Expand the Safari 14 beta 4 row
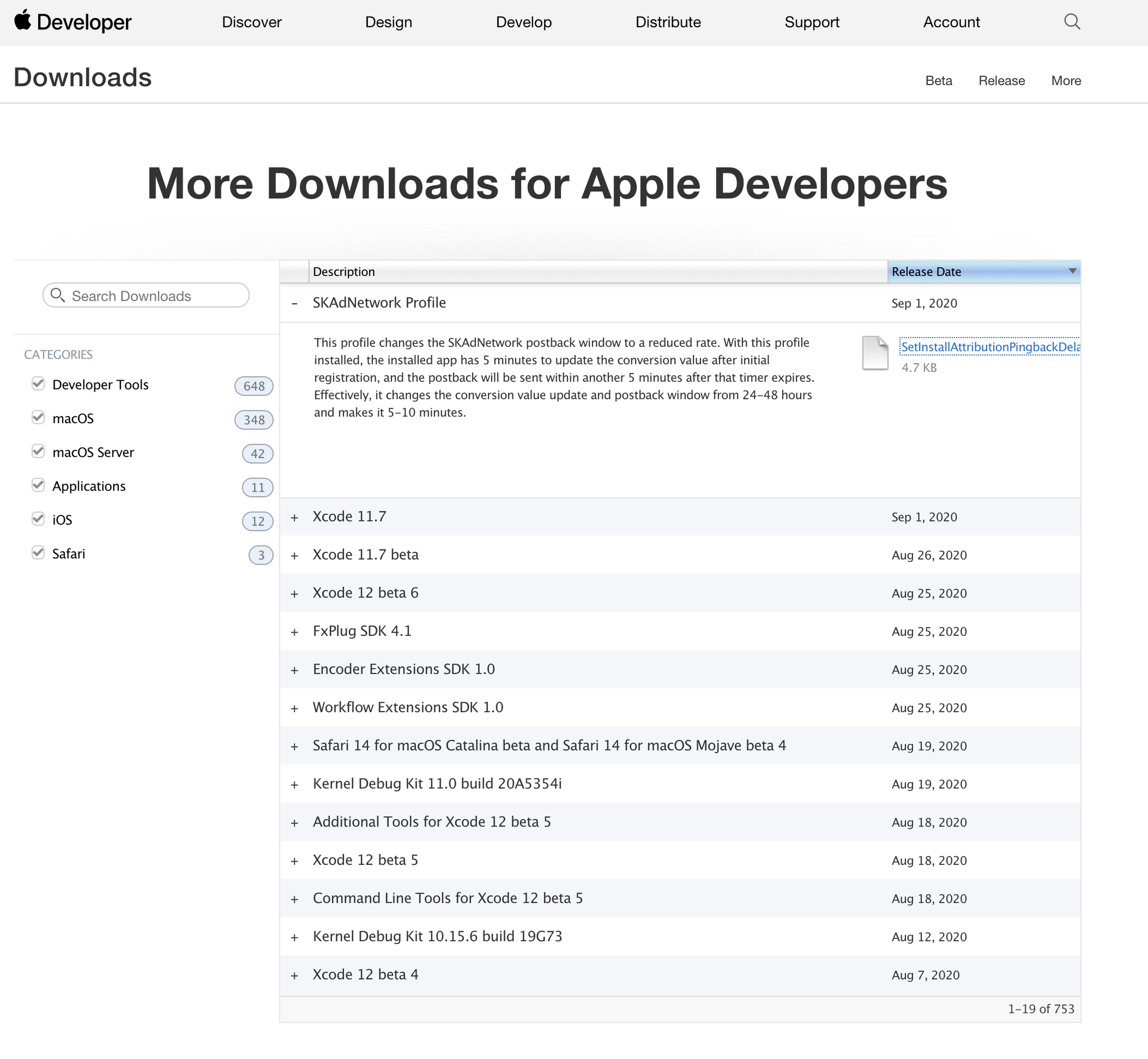Image resolution: width=1148 pixels, height=1059 pixels. (295, 747)
